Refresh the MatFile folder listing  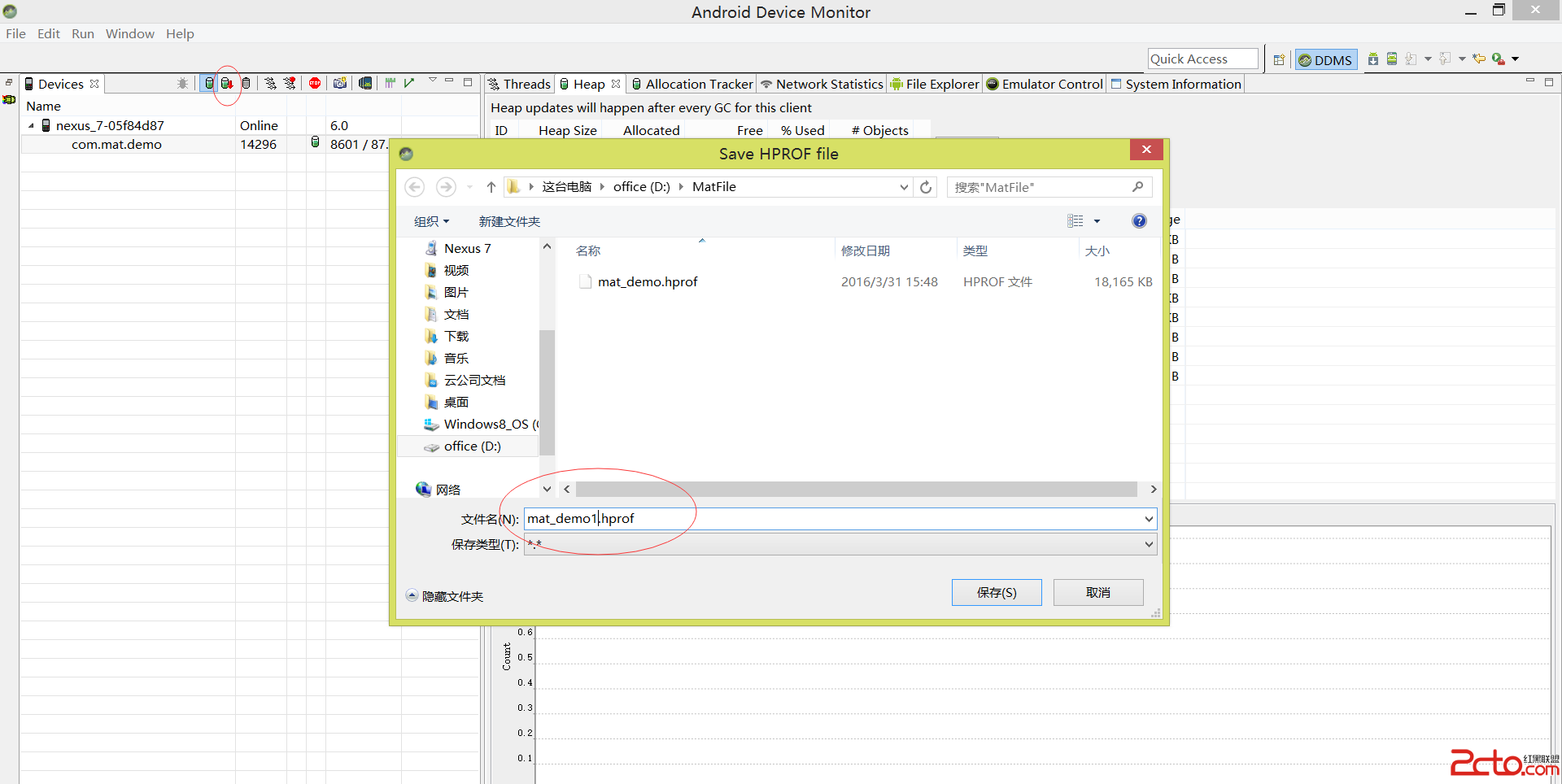(x=926, y=187)
